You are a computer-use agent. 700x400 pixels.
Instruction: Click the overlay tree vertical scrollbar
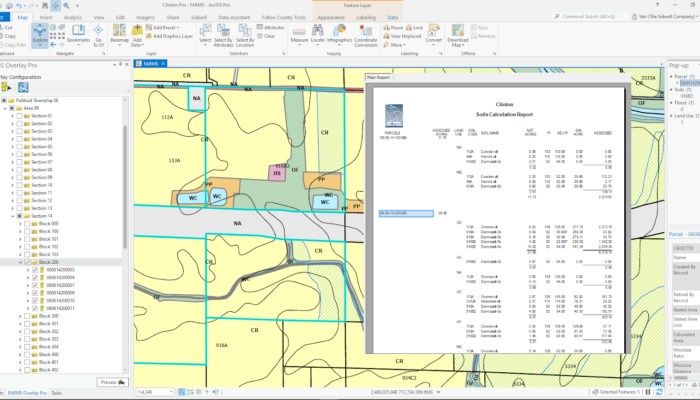(x=125, y=187)
